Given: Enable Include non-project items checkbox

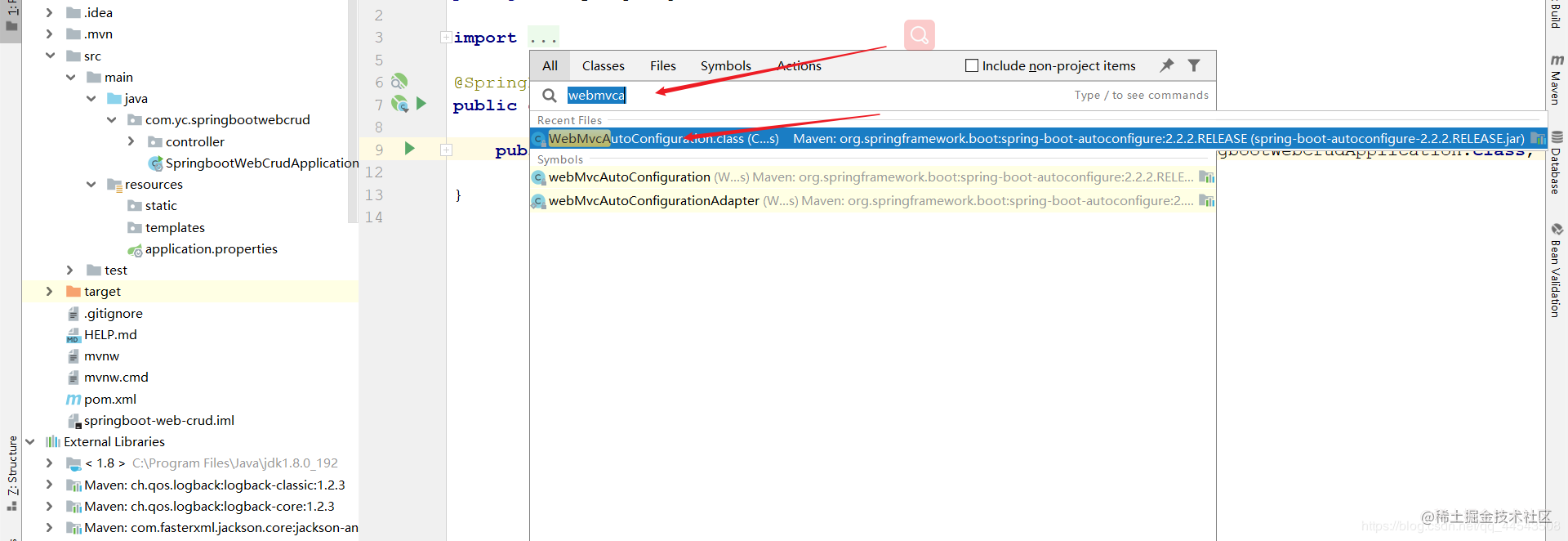Looking at the screenshot, I should click(972, 65).
